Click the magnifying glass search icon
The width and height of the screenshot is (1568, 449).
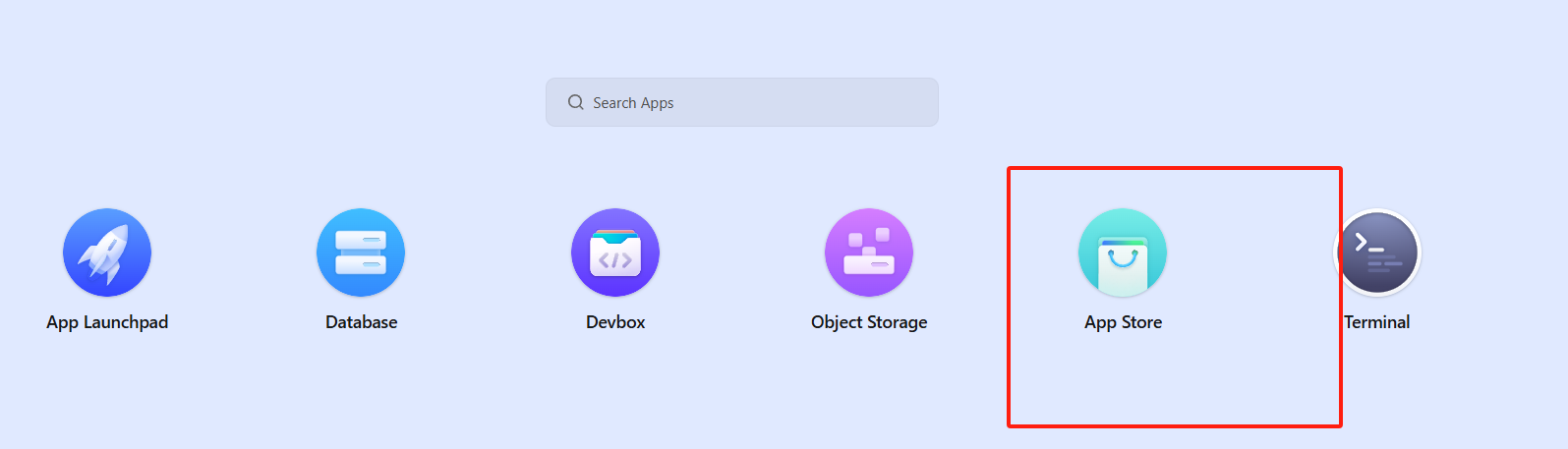click(576, 102)
